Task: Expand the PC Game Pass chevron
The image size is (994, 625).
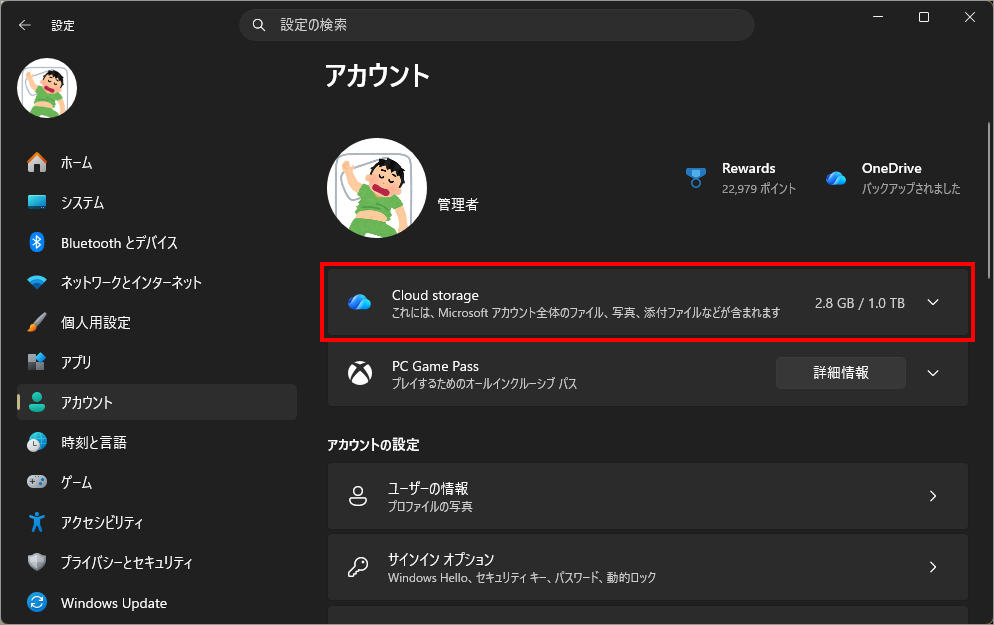Action: (933, 373)
